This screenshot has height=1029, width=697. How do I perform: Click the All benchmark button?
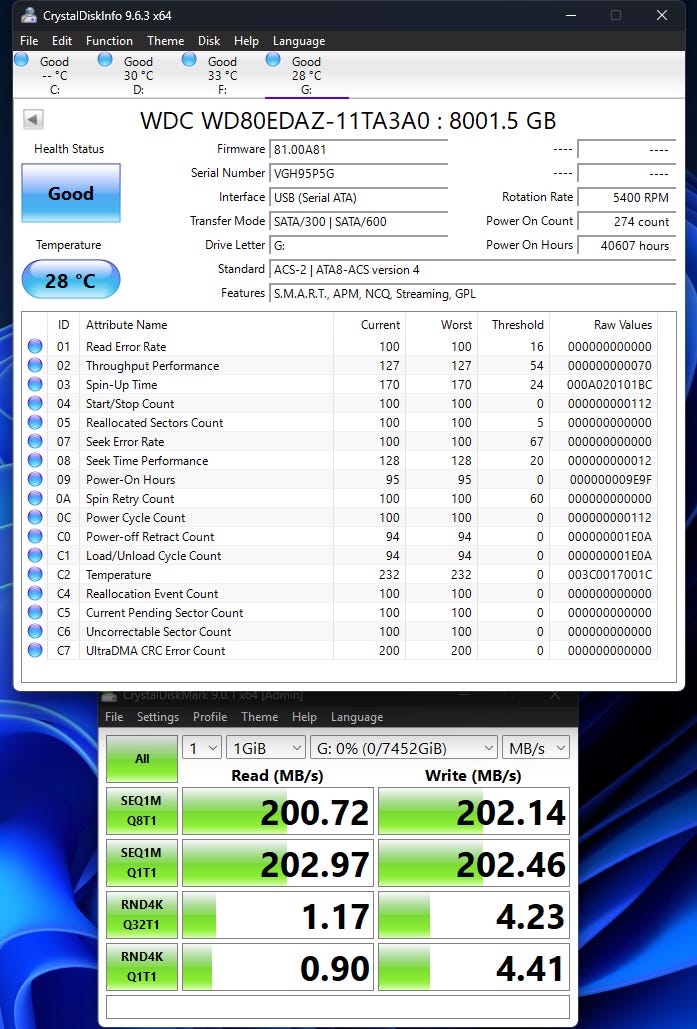pos(142,759)
